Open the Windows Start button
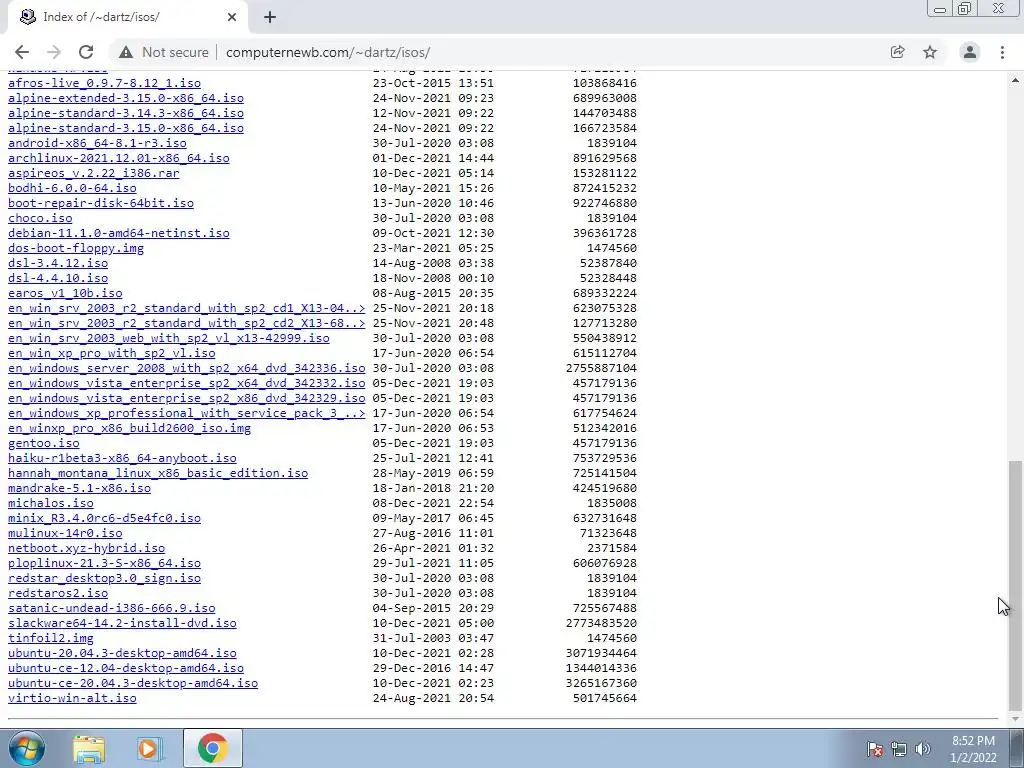 click(27, 748)
